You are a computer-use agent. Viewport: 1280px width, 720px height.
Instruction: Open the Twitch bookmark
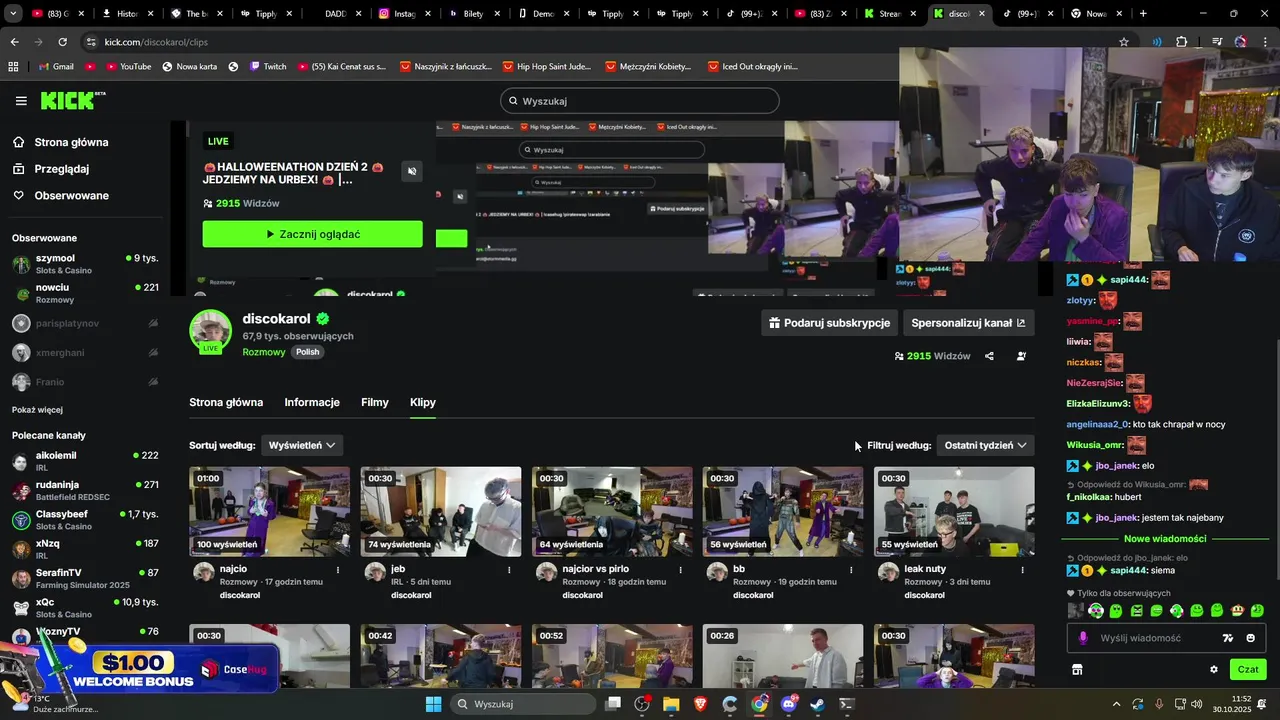[x=267, y=67]
